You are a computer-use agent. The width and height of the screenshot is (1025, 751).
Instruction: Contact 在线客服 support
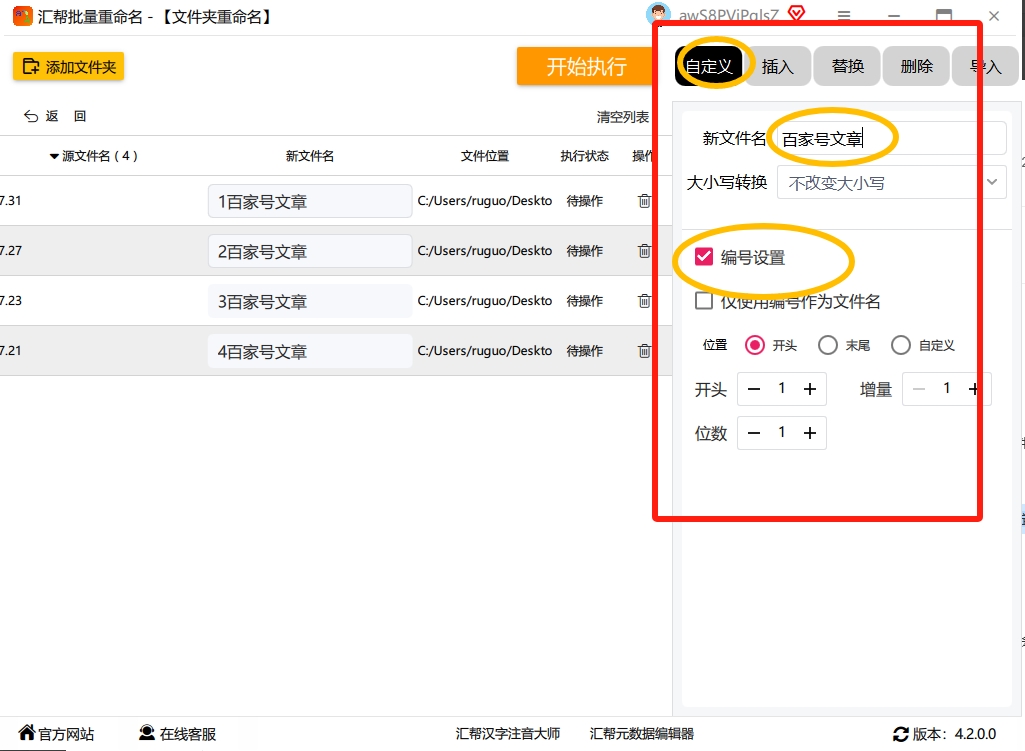pos(177,734)
